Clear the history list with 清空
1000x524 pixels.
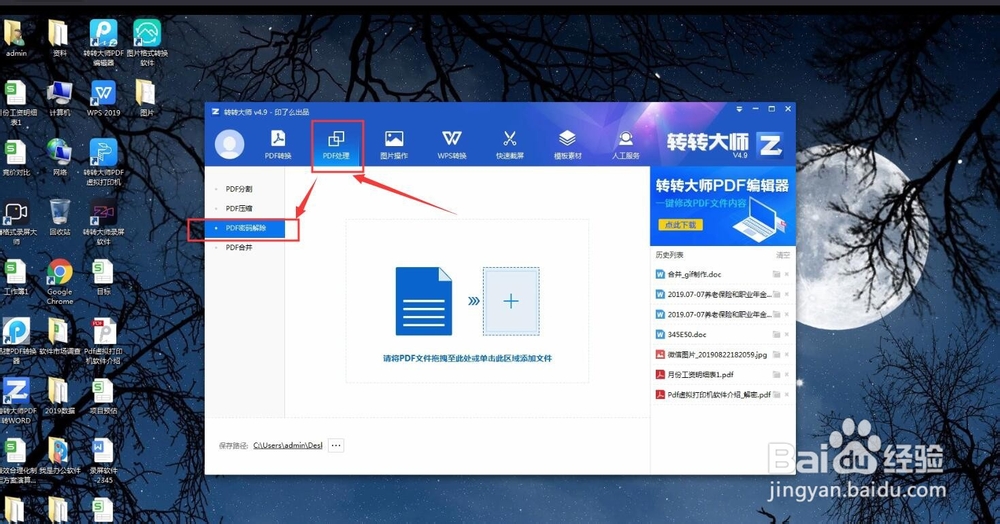click(x=783, y=255)
